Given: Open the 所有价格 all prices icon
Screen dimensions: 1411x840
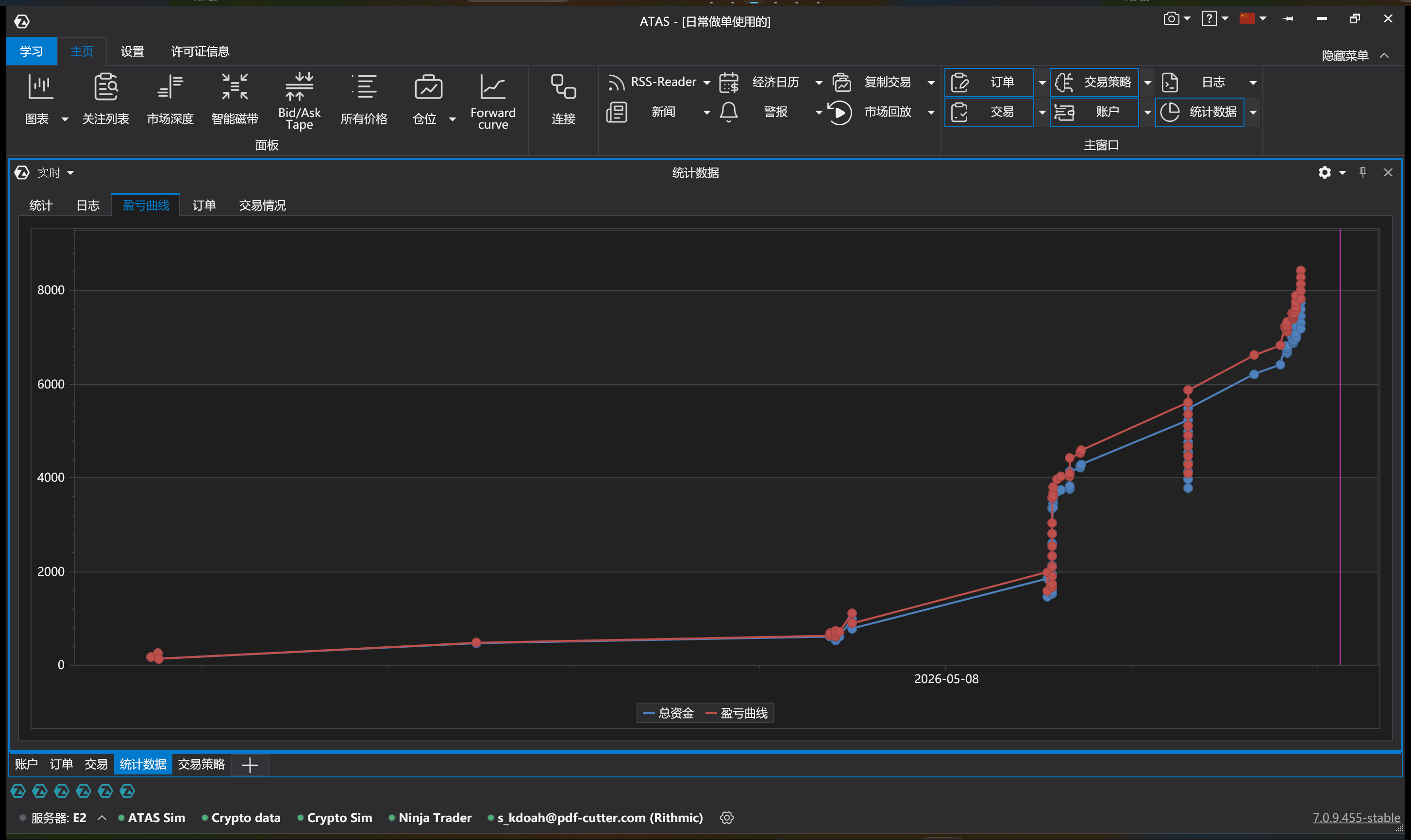Looking at the screenshot, I should [364, 87].
